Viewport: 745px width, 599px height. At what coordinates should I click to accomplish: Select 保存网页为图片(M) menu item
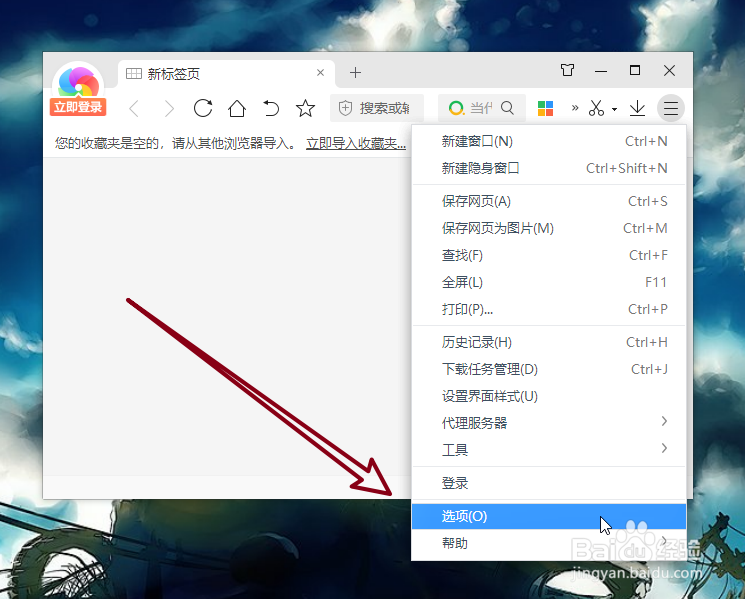pos(549,228)
